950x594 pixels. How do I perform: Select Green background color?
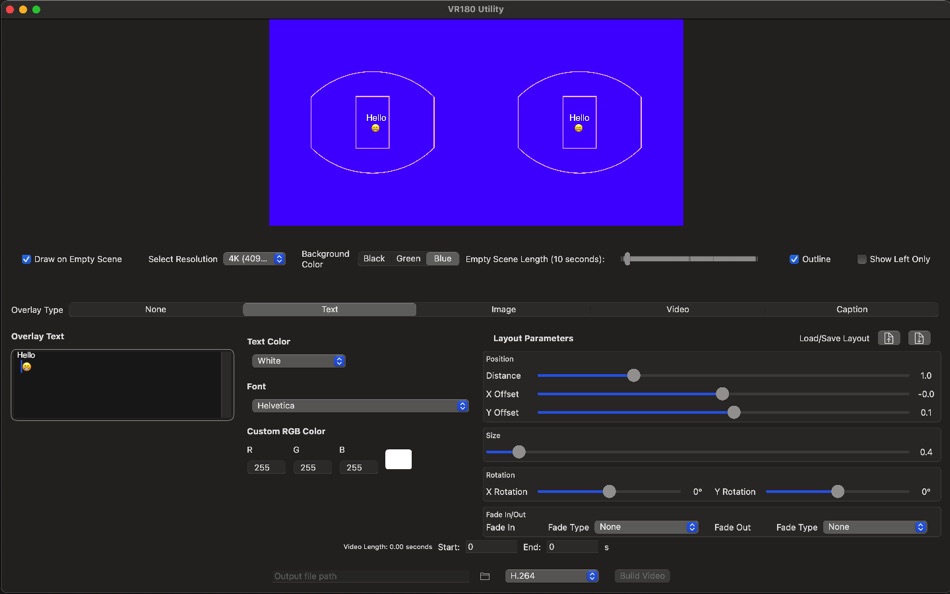408,259
